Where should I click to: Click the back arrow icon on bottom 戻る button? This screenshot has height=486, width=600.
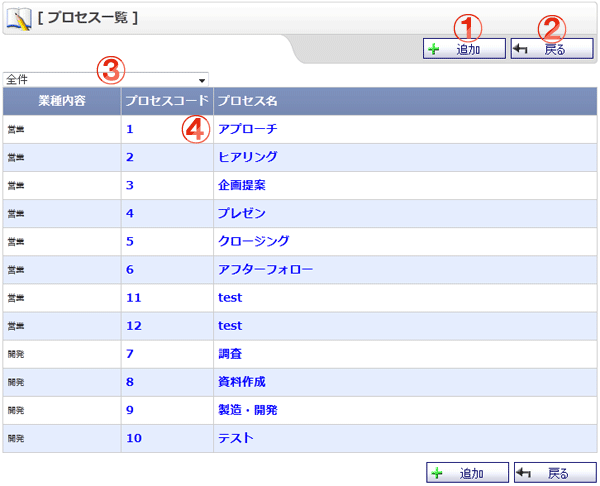coord(523,473)
